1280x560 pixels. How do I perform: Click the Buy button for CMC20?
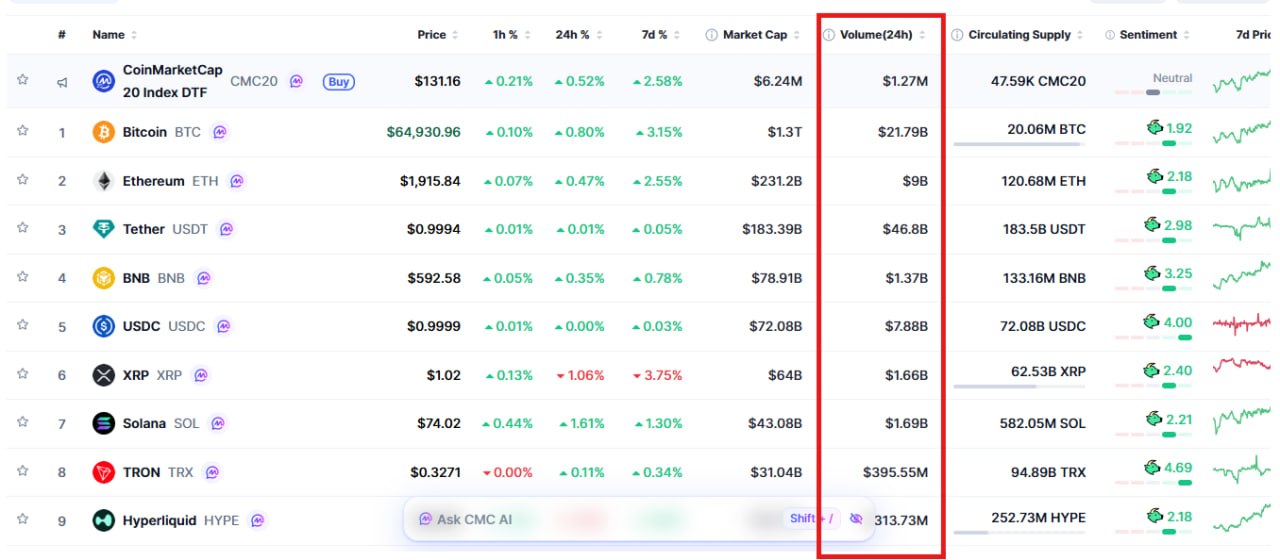(x=339, y=82)
